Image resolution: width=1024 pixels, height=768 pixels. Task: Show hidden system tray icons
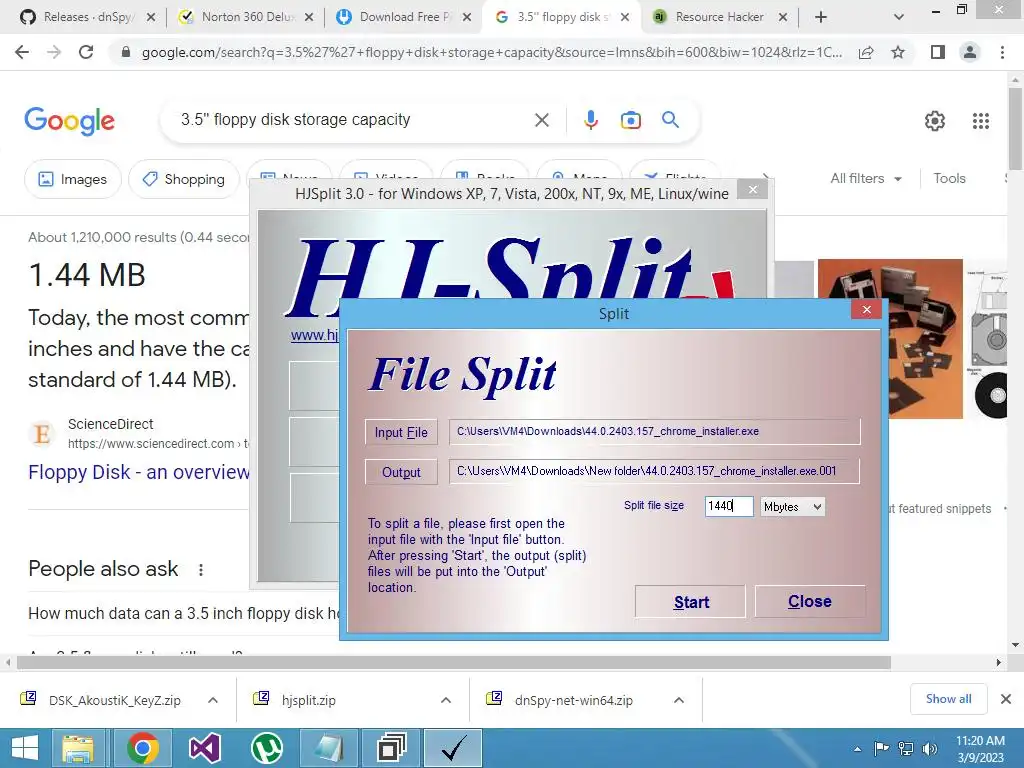click(857, 749)
